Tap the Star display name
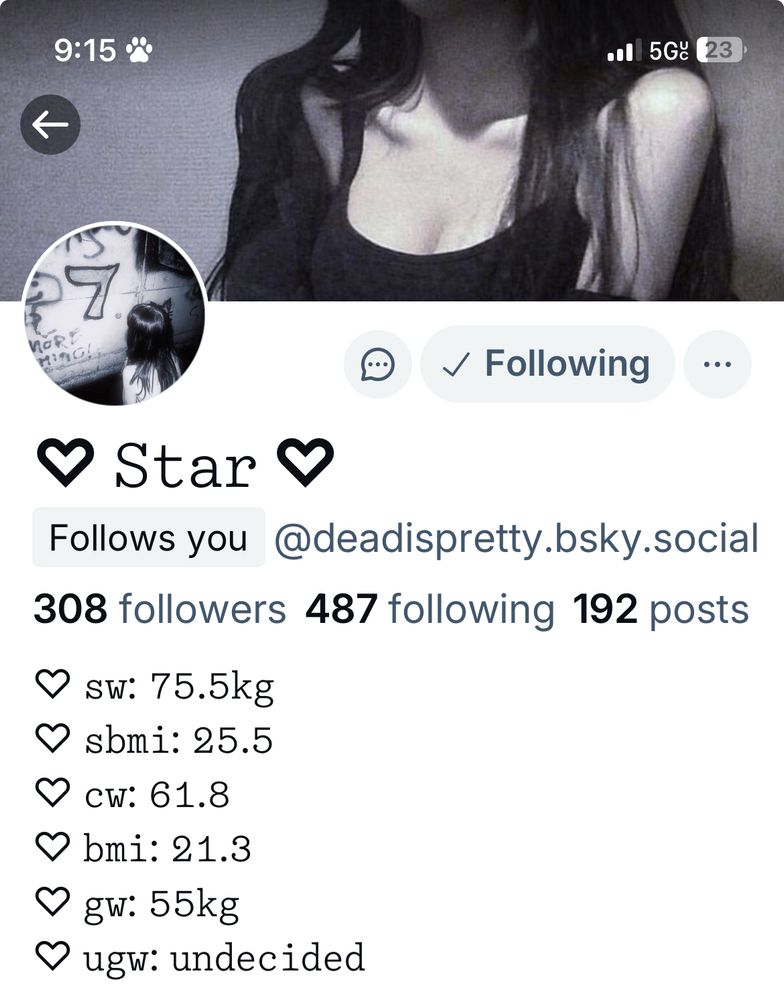Viewport: 784px width, 1000px height. (x=186, y=466)
